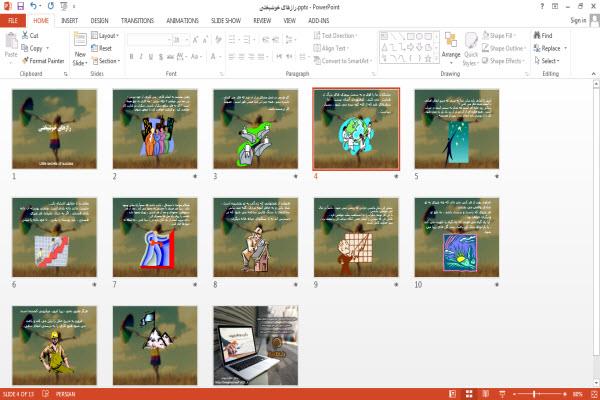Click the zoom out minus button
The image size is (600, 400).
click(514, 394)
